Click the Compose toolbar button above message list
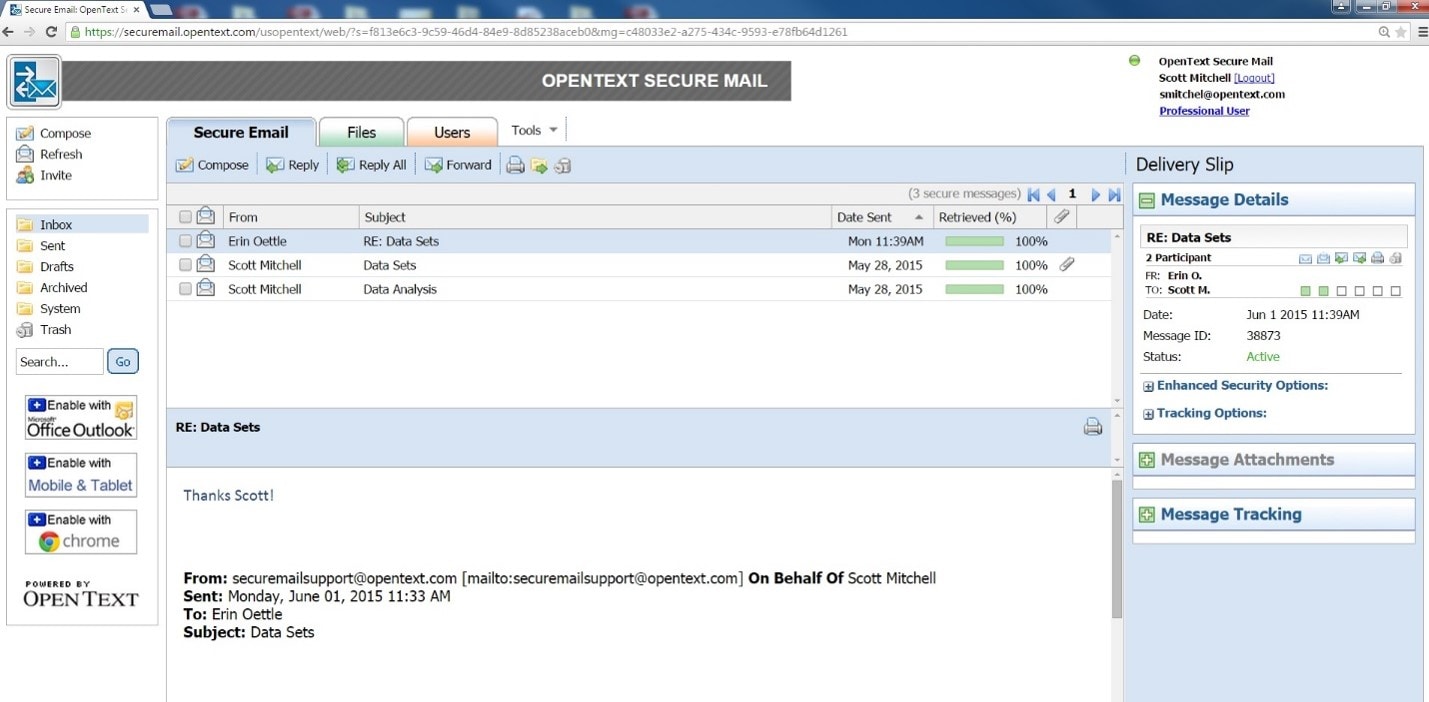Viewport: 1429px width, 702px height. pyautogui.click(x=212, y=165)
